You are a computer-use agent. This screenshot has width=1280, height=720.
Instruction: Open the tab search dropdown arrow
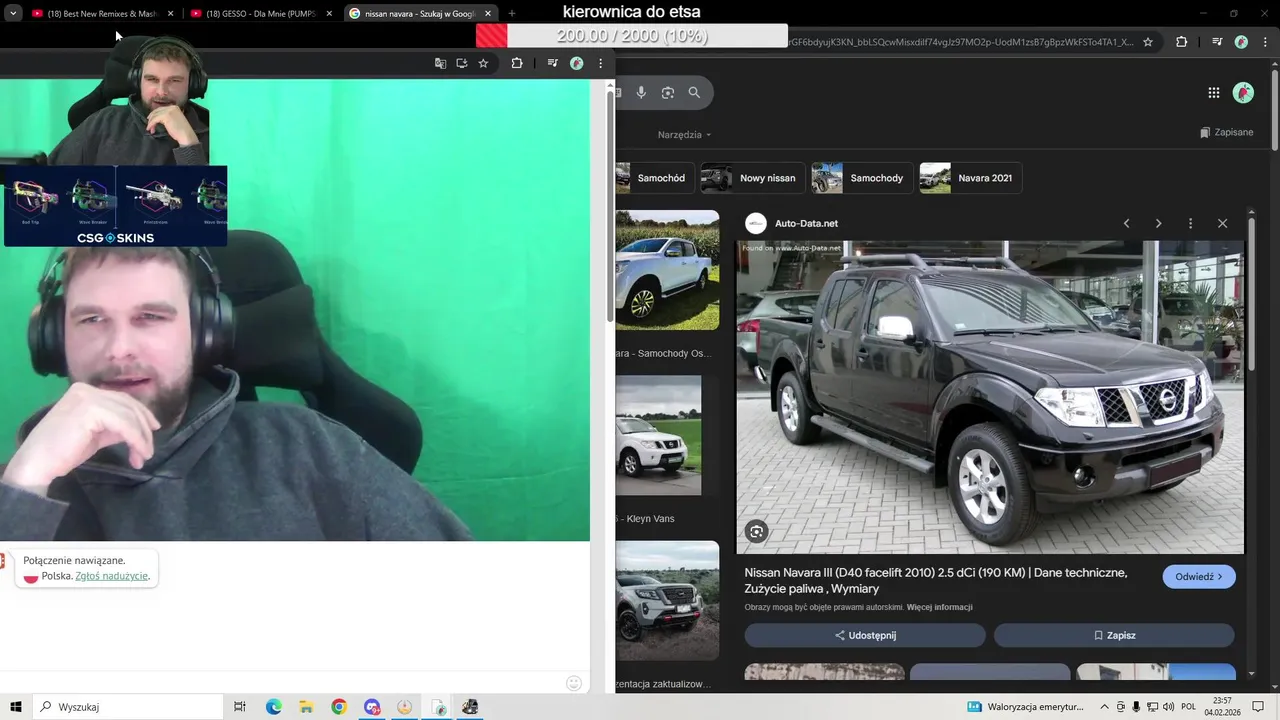point(13,14)
